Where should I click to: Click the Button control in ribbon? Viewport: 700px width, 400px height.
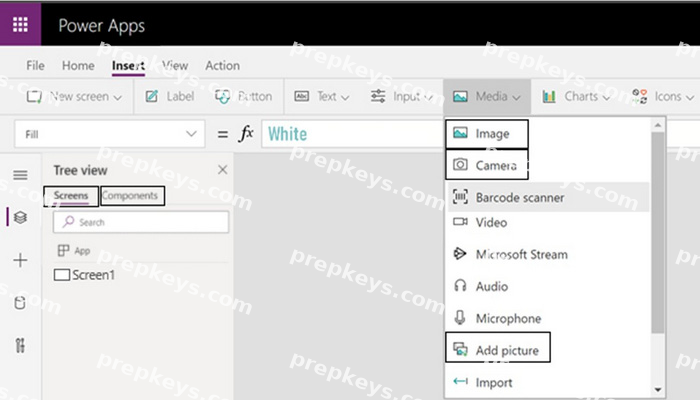[244, 96]
